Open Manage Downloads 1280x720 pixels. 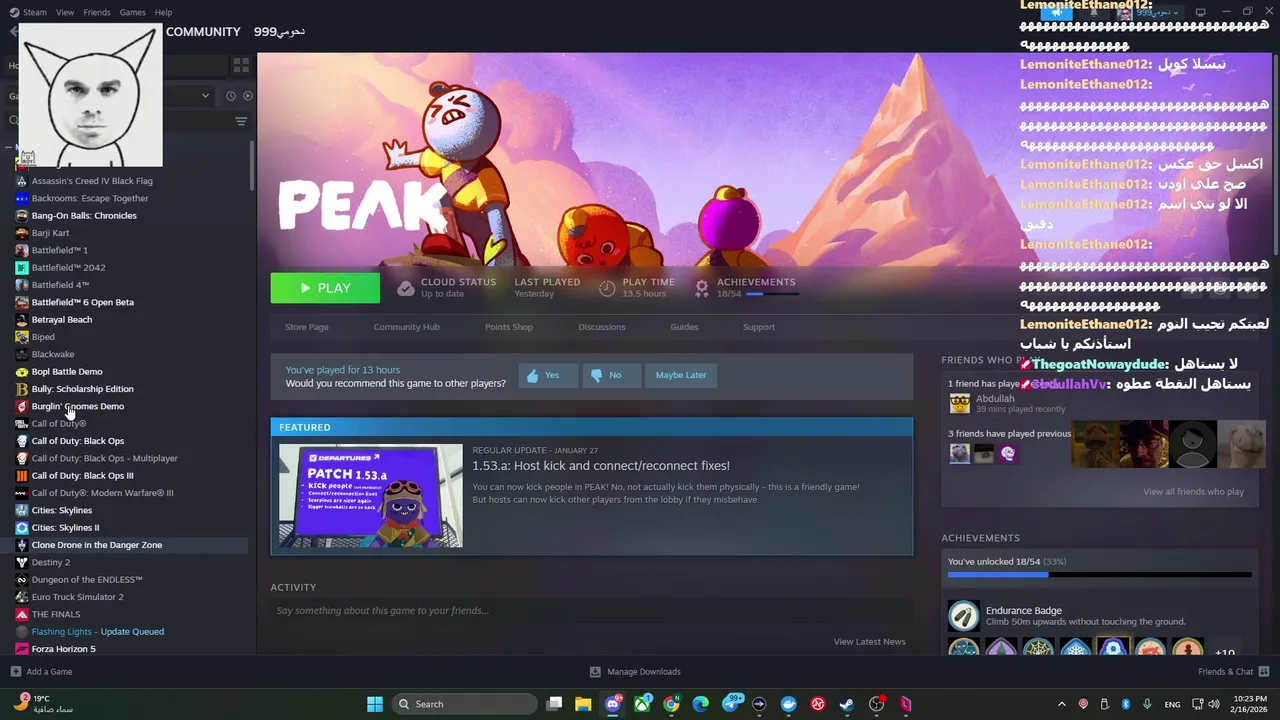click(x=635, y=672)
